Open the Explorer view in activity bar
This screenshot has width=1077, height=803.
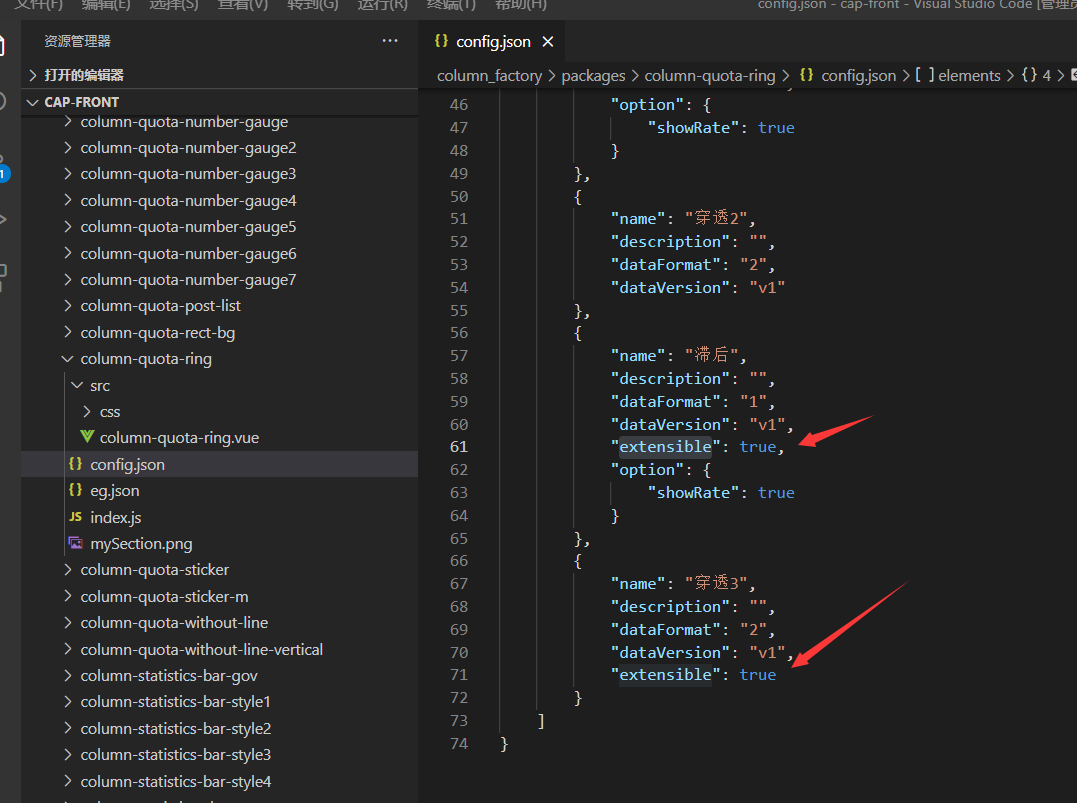click(x=3, y=45)
